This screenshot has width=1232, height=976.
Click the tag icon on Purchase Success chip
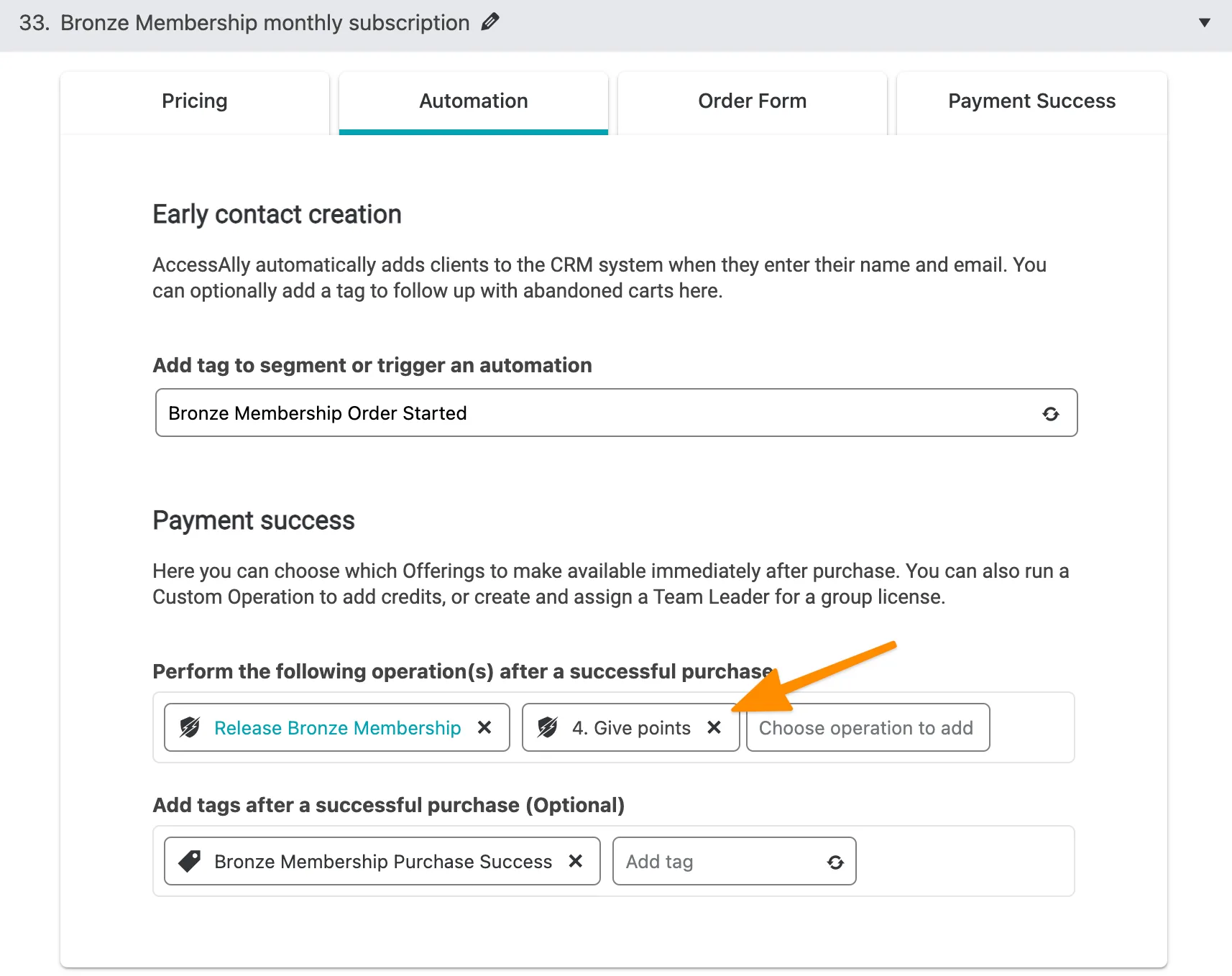tap(188, 861)
